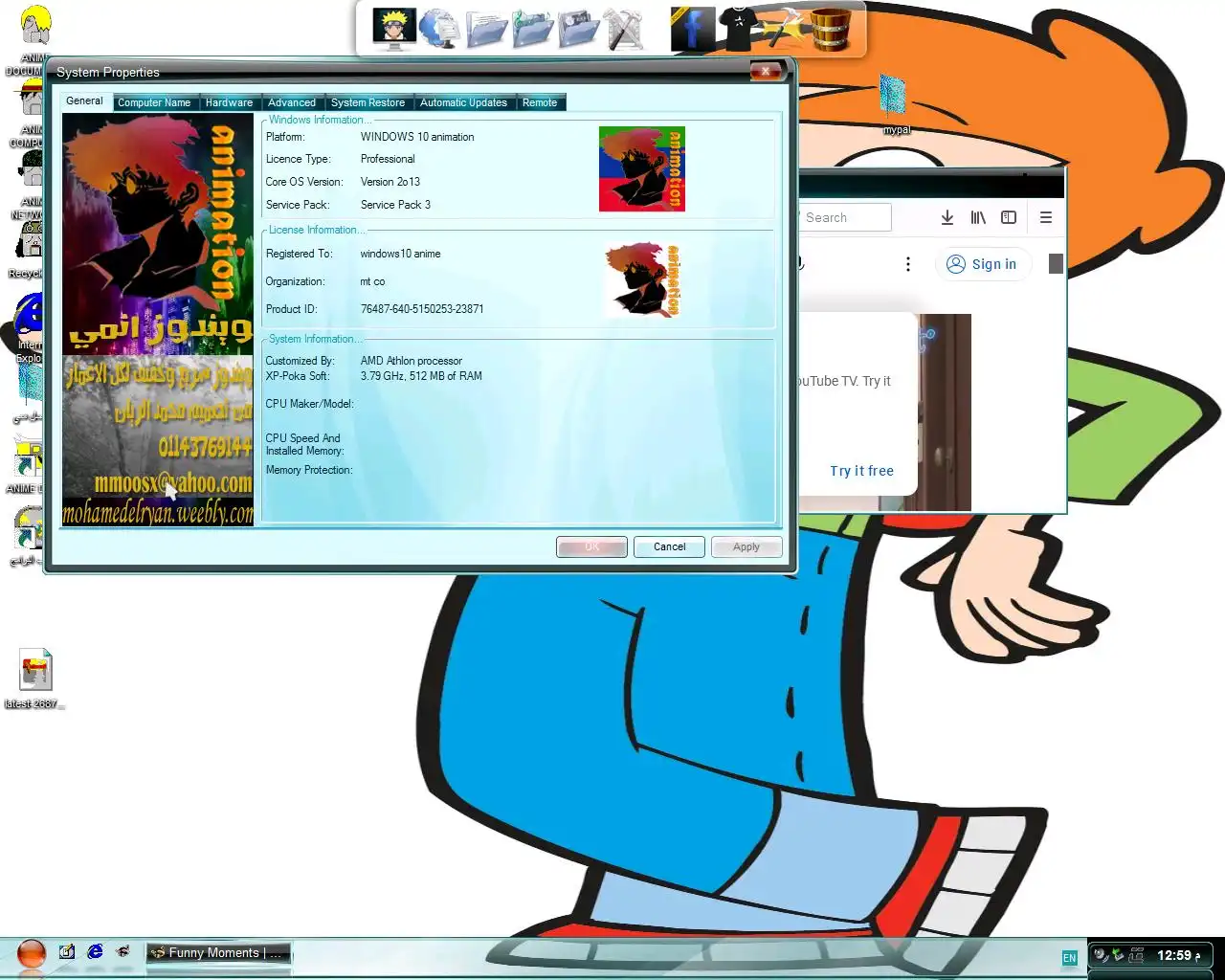Launch Internet Explorer from quick launch
The image size is (1225, 980).
tap(95, 952)
